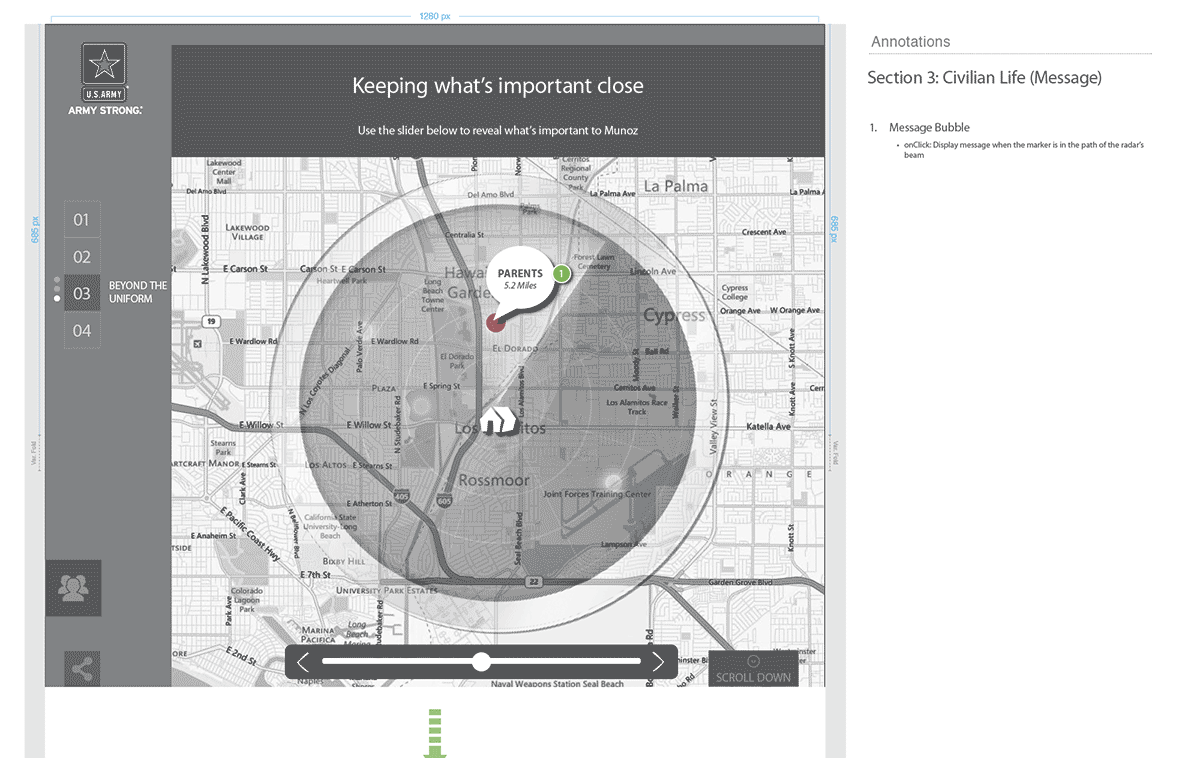Go to section 02 in sidebar
The width and height of the screenshot is (1200, 758).
[x=82, y=257]
